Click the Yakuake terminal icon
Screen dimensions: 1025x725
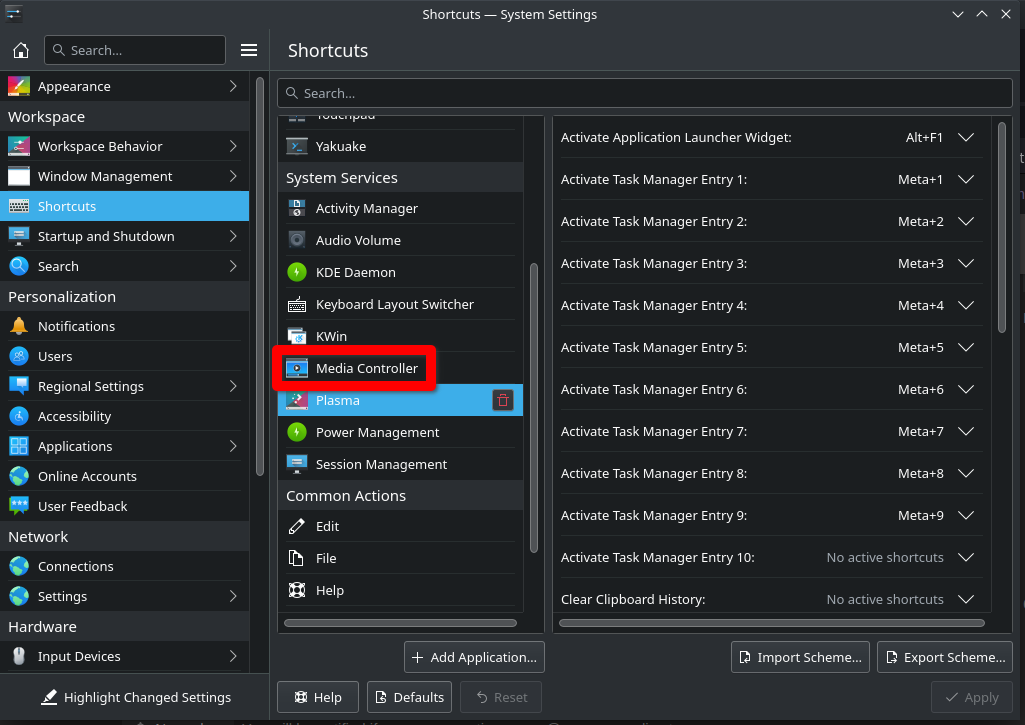click(x=297, y=146)
